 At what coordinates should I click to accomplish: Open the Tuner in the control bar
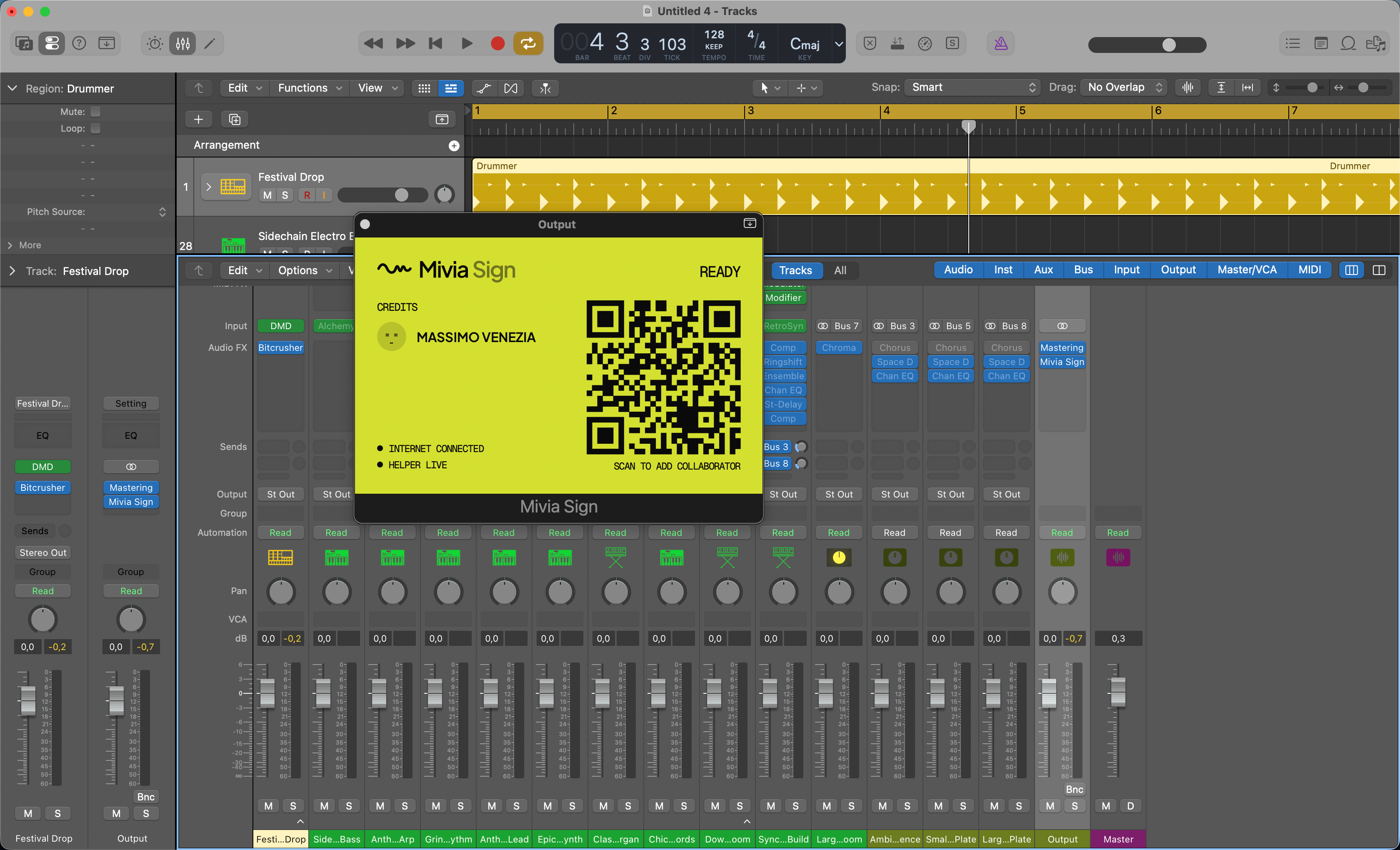pos(925,43)
